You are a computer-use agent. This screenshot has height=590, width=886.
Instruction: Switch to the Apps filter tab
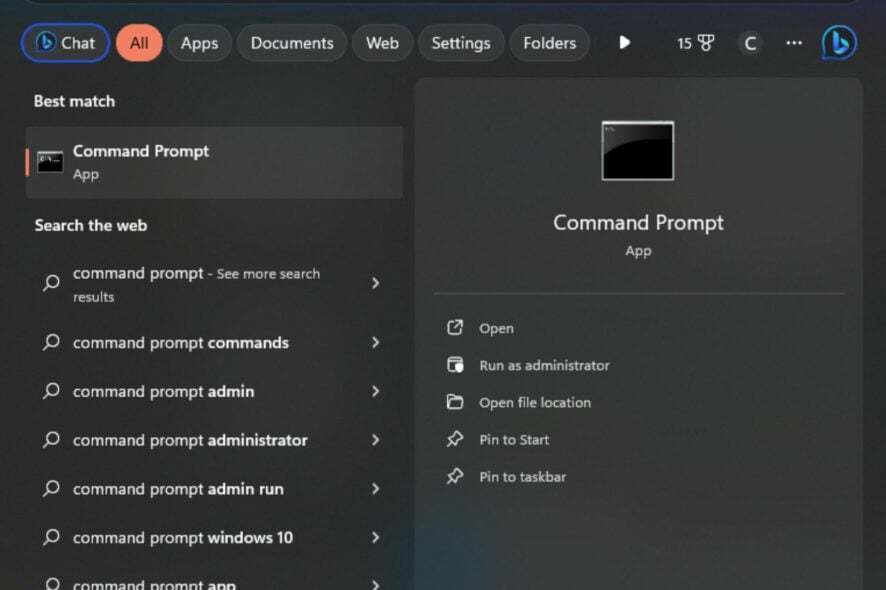(x=199, y=43)
